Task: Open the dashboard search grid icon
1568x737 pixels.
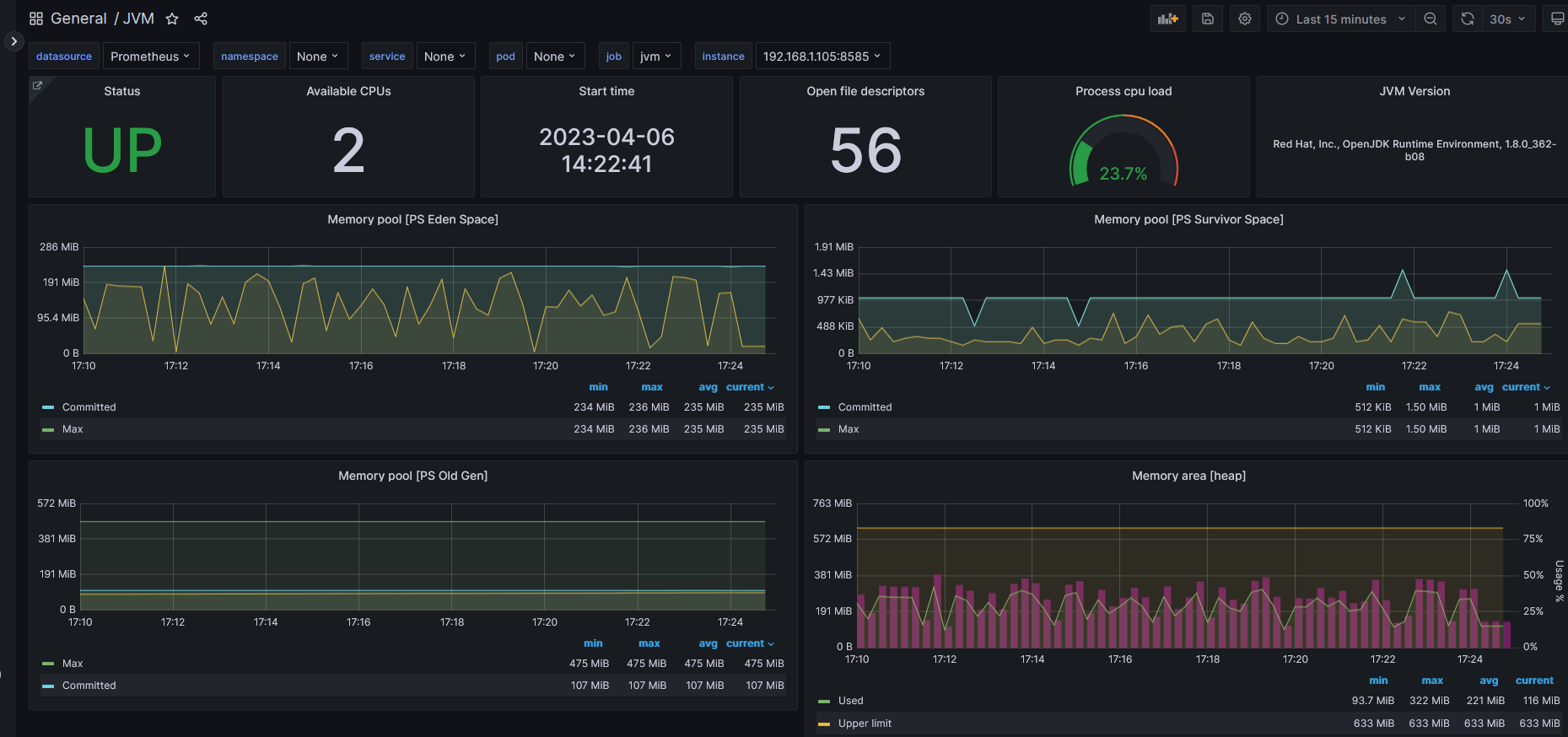Action: click(x=36, y=19)
